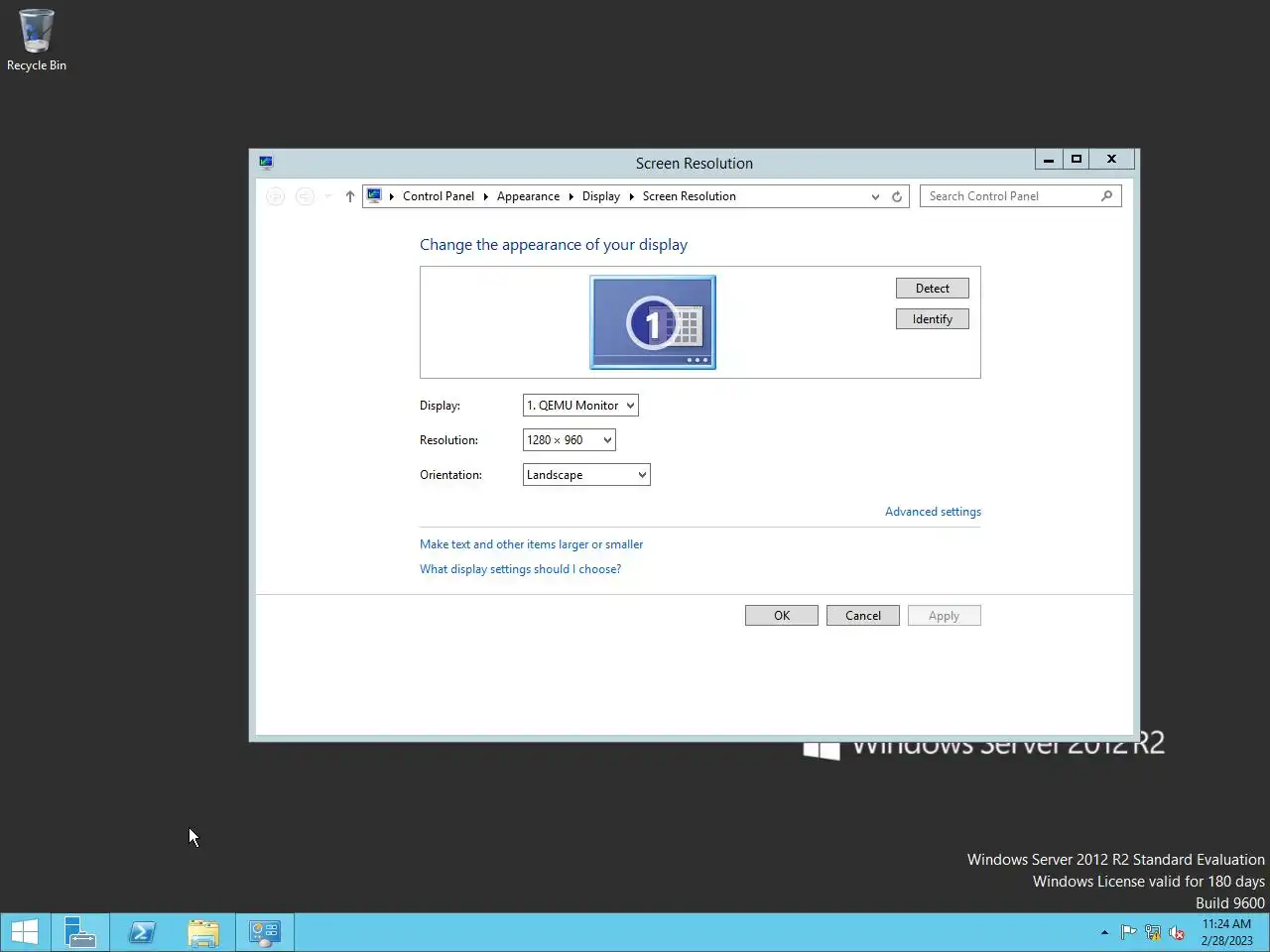The width and height of the screenshot is (1270, 952).
Task: Maximize the Screen Resolution window
Action: click(x=1077, y=160)
